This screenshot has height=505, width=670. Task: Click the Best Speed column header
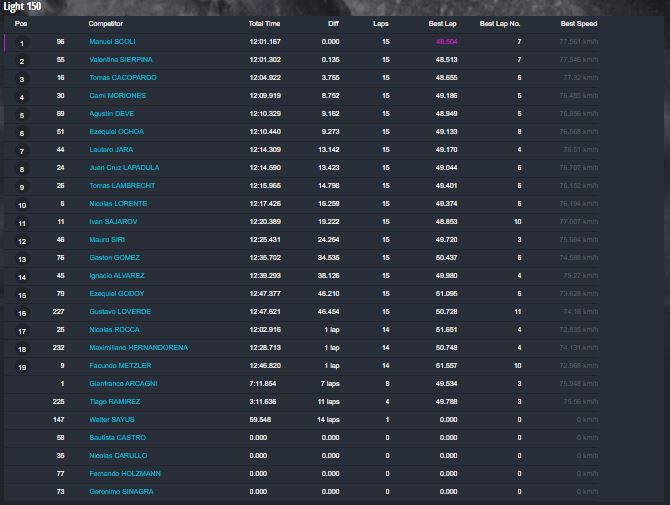[578, 23]
